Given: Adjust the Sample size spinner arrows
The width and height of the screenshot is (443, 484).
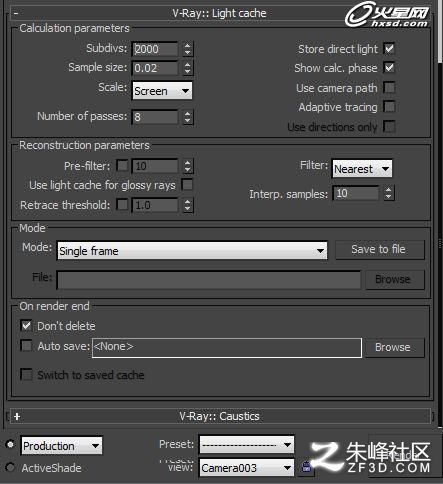Looking at the screenshot, I should click(188, 68).
